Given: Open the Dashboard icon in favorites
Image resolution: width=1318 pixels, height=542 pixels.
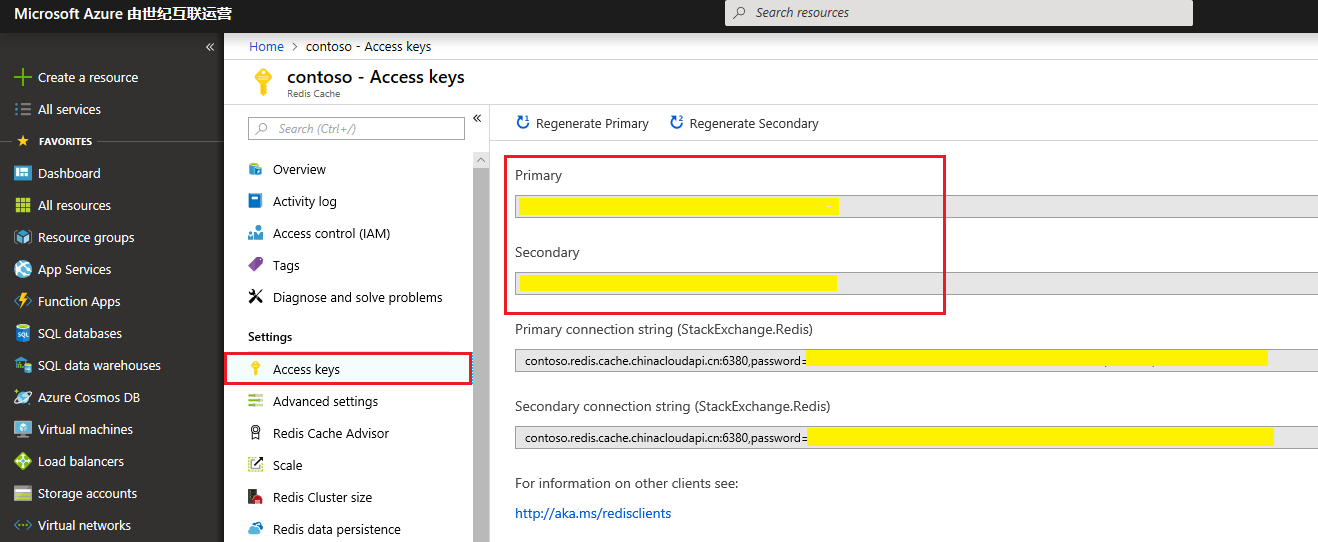Looking at the screenshot, I should click(x=22, y=173).
